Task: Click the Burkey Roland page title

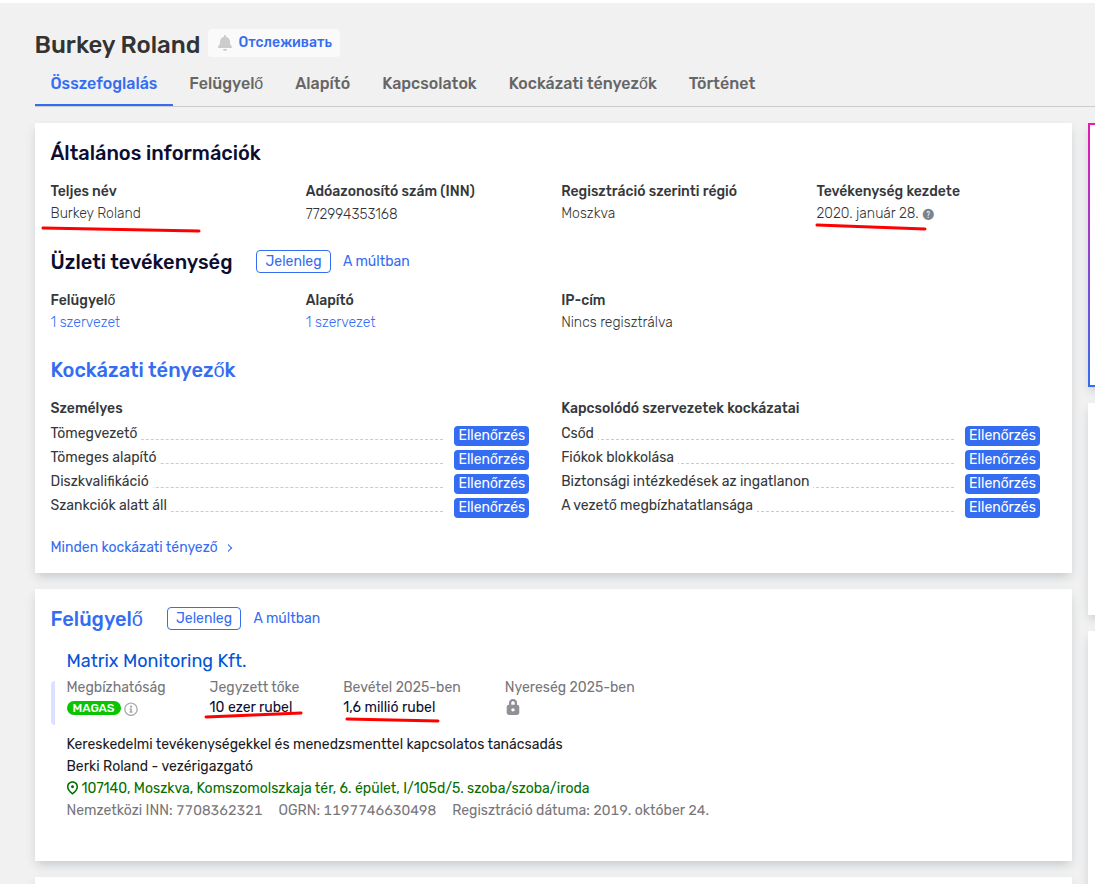Action: point(117,45)
